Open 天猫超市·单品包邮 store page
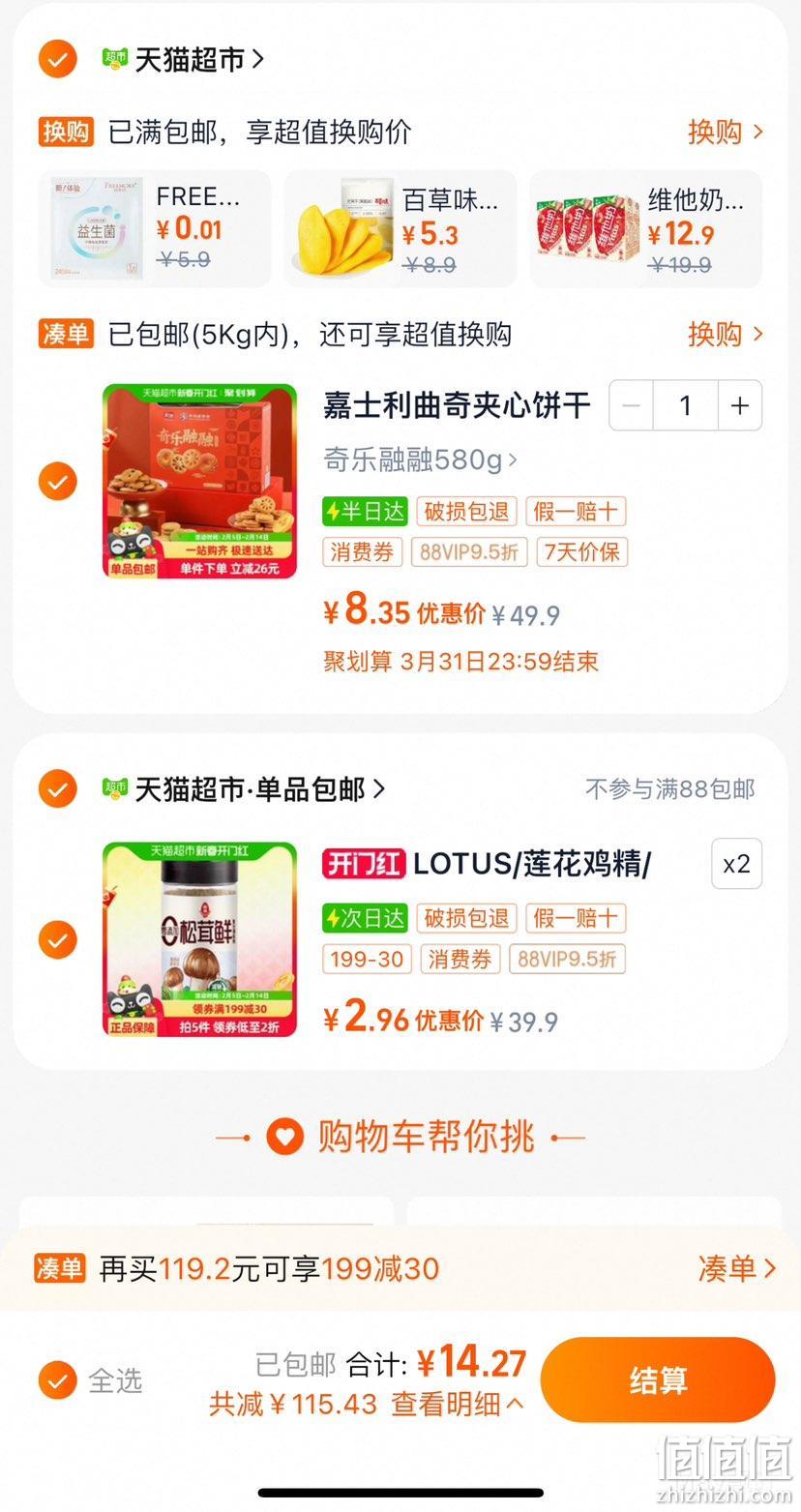Image resolution: width=801 pixels, height=1512 pixels. tap(259, 789)
